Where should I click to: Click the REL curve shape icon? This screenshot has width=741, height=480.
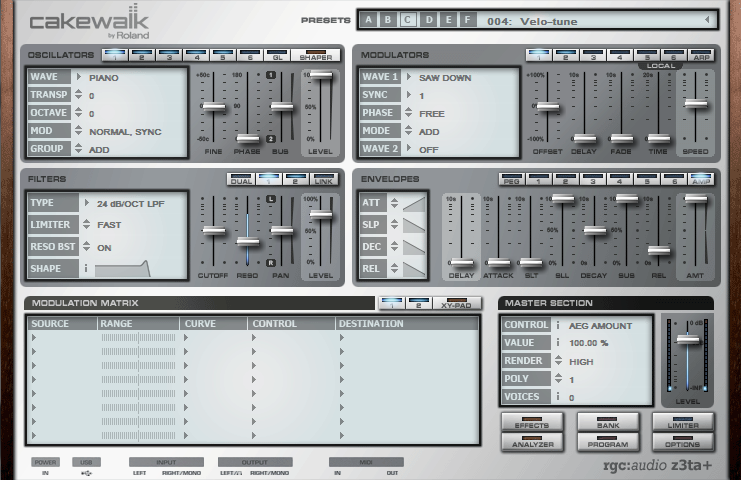414,269
